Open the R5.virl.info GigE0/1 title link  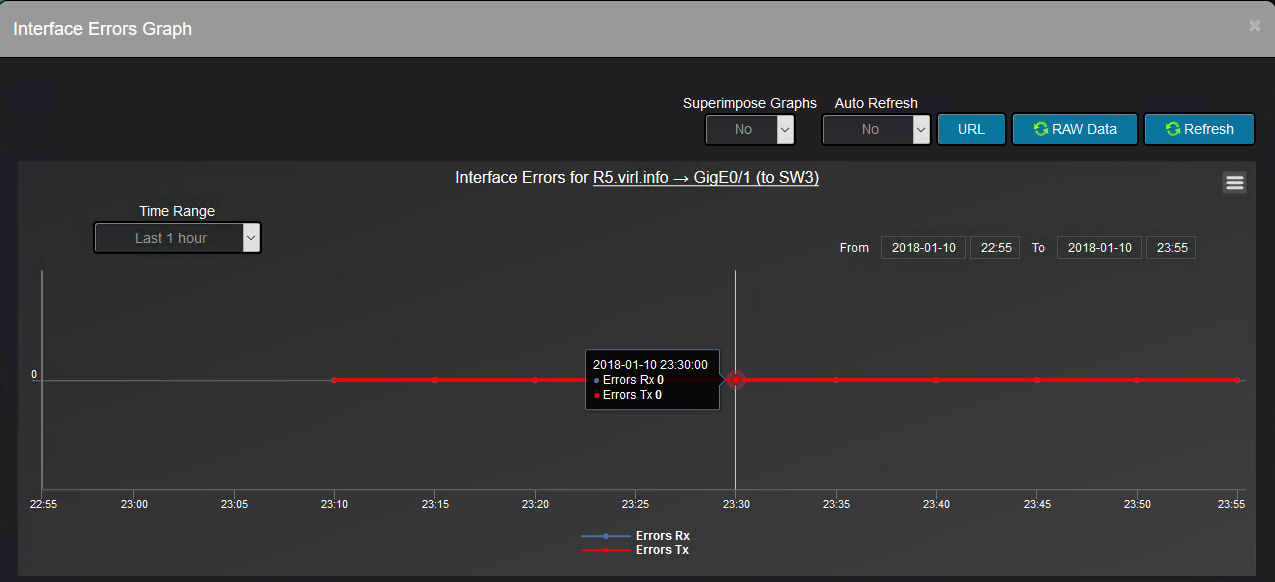[706, 178]
